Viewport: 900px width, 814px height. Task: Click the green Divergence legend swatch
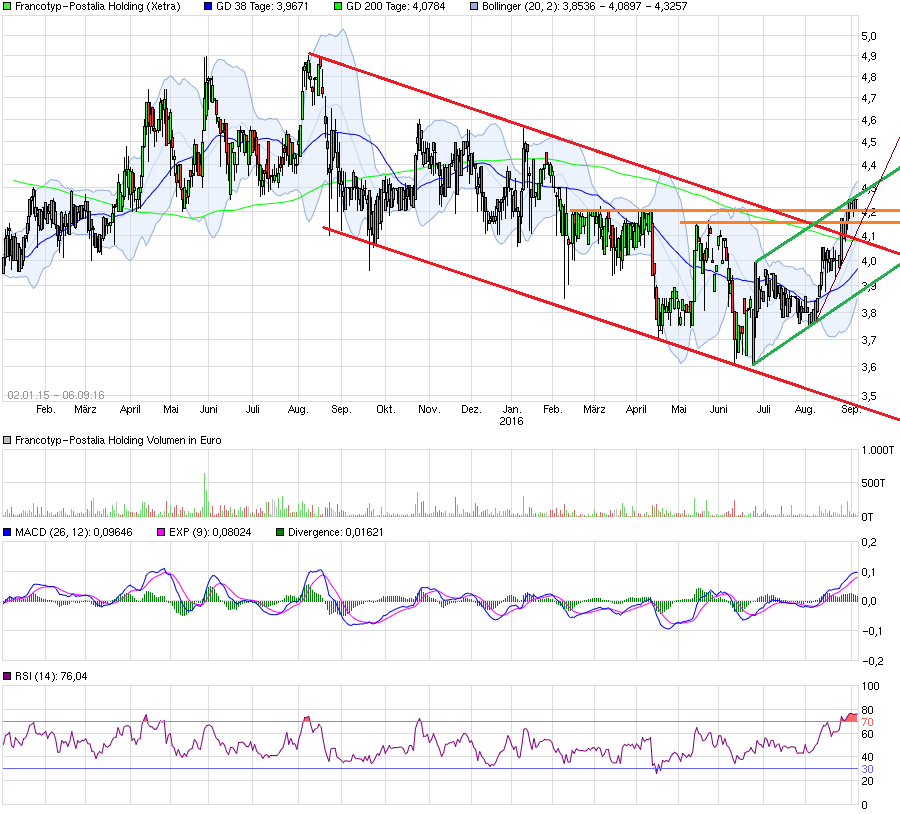point(280,532)
